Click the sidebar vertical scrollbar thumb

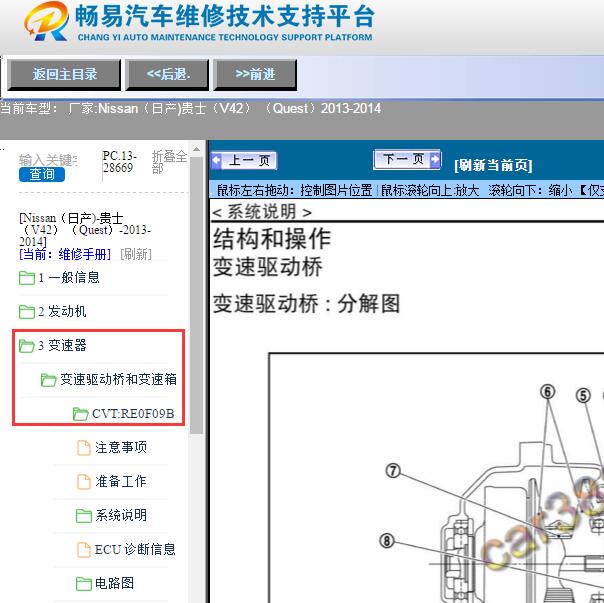pos(196,295)
